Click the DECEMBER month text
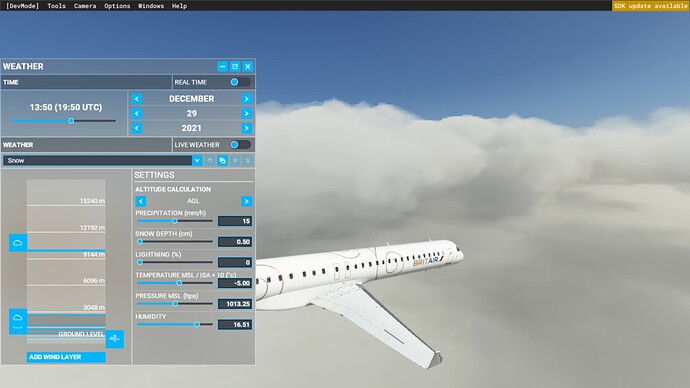 click(192, 99)
